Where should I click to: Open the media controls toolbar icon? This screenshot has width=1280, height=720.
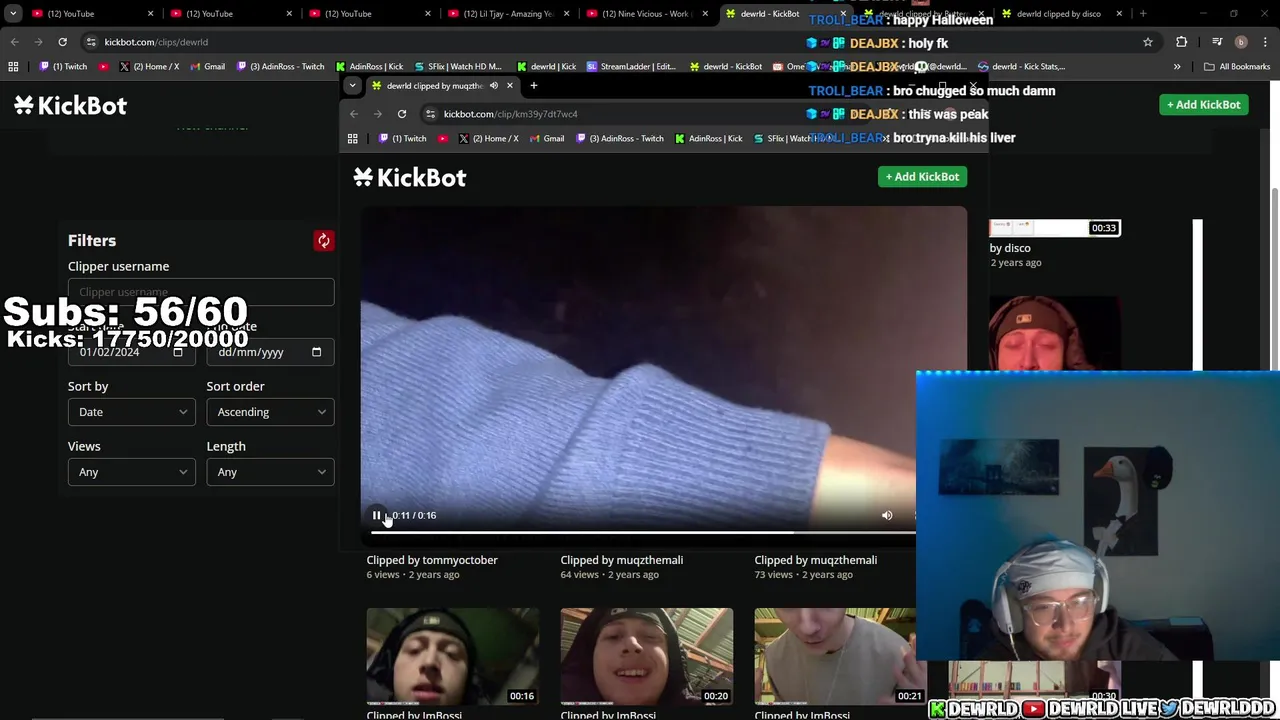pyautogui.click(x=1217, y=42)
